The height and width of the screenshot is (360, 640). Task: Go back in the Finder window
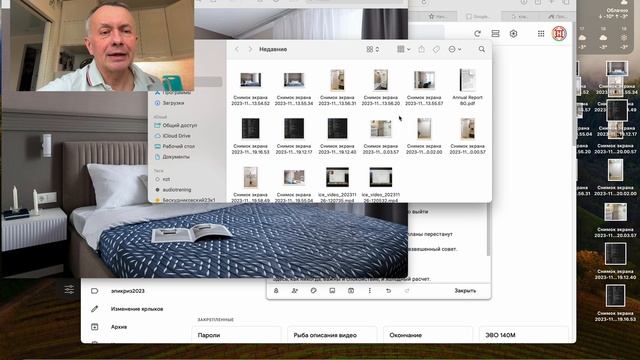(x=237, y=49)
